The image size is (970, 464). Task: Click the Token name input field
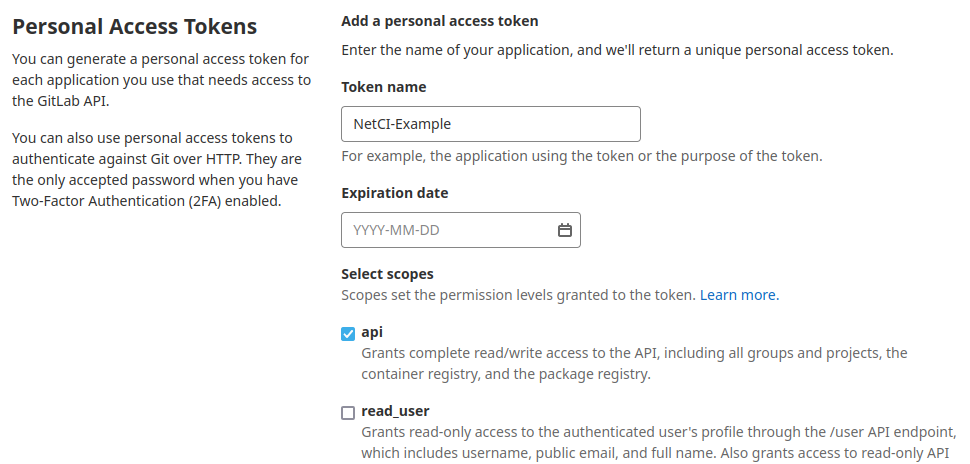pyautogui.click(x=490, y=124)
